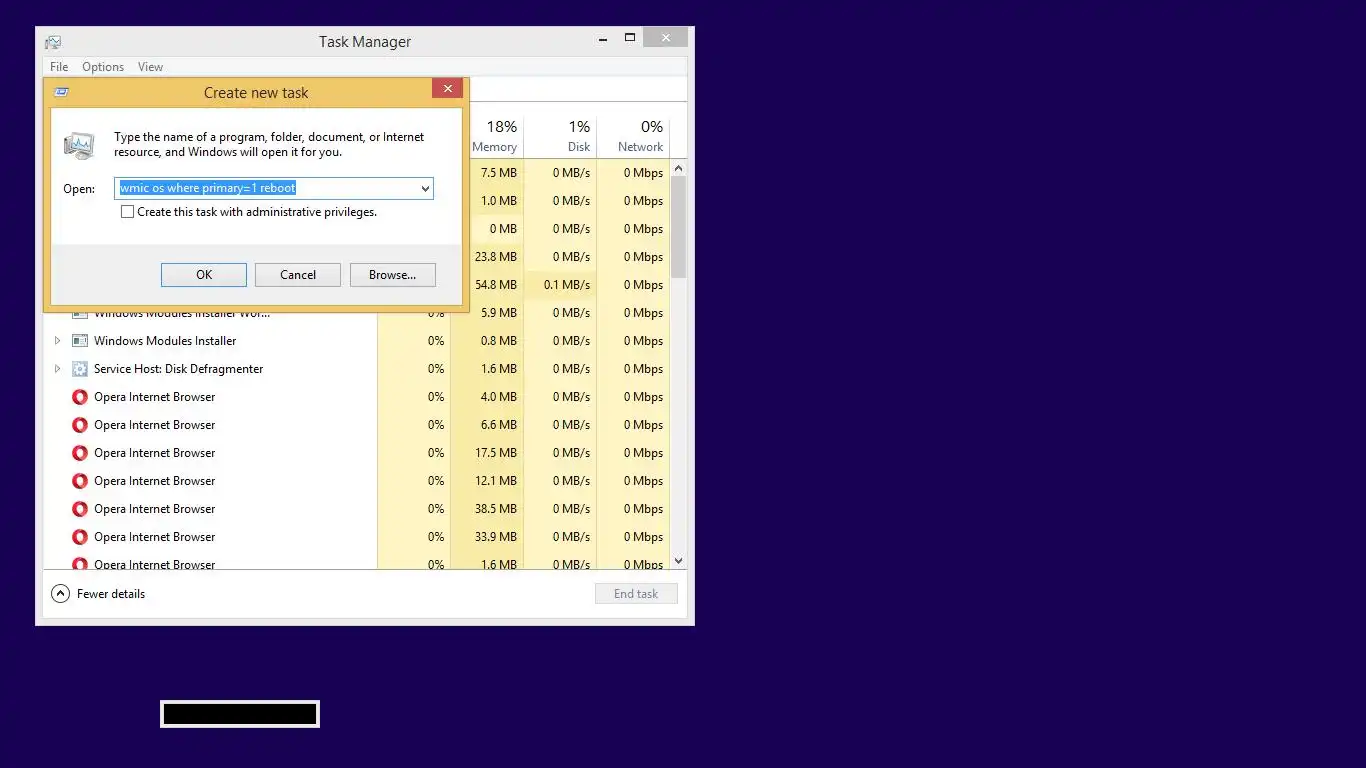Sort by the Disk column header
The height and width of the screenshot is (768, 1366).
coord(579,147)
